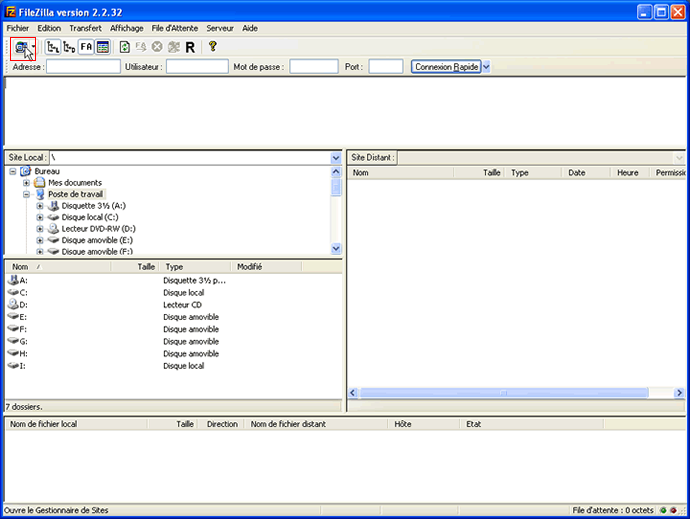Select drive G: in local file list

point(23,342)
